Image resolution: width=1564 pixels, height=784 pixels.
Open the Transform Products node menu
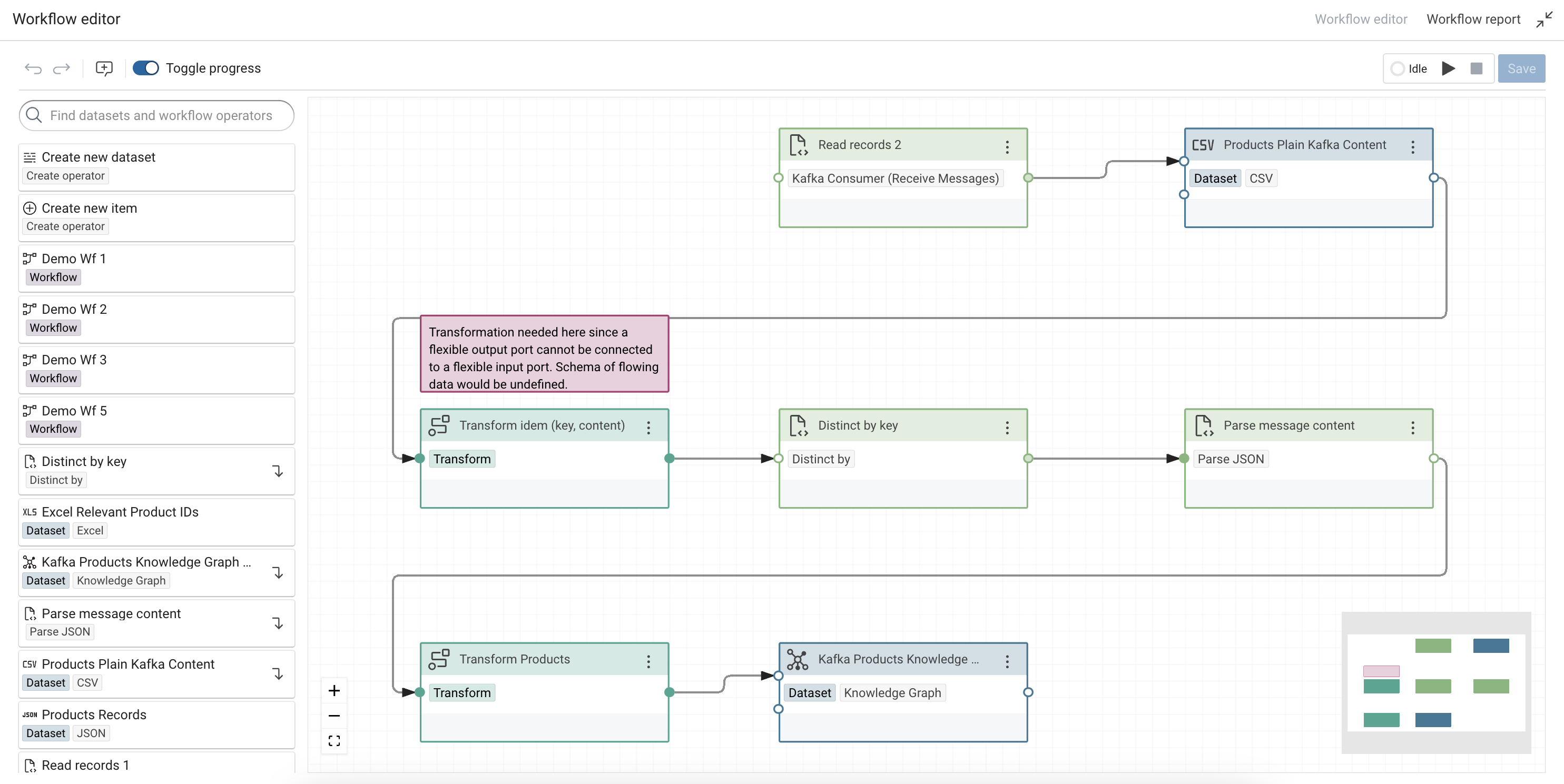point(648,661)
